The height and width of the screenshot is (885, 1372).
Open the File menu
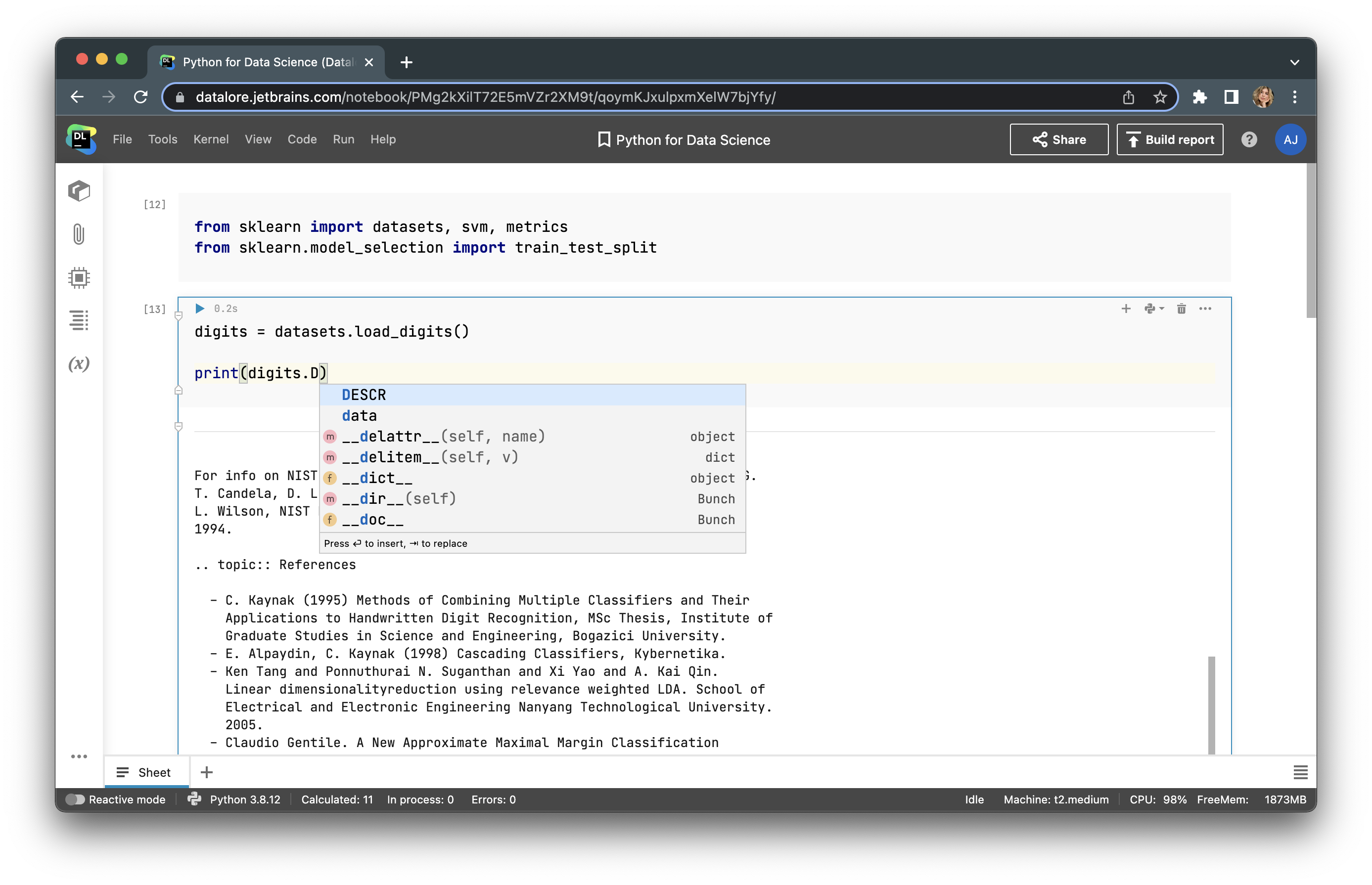pyautogui.click(x=123, y=139)
